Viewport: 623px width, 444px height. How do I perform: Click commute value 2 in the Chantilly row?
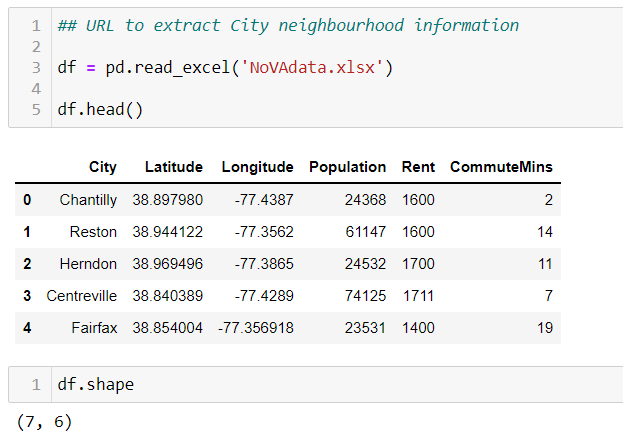coord(548,200)
